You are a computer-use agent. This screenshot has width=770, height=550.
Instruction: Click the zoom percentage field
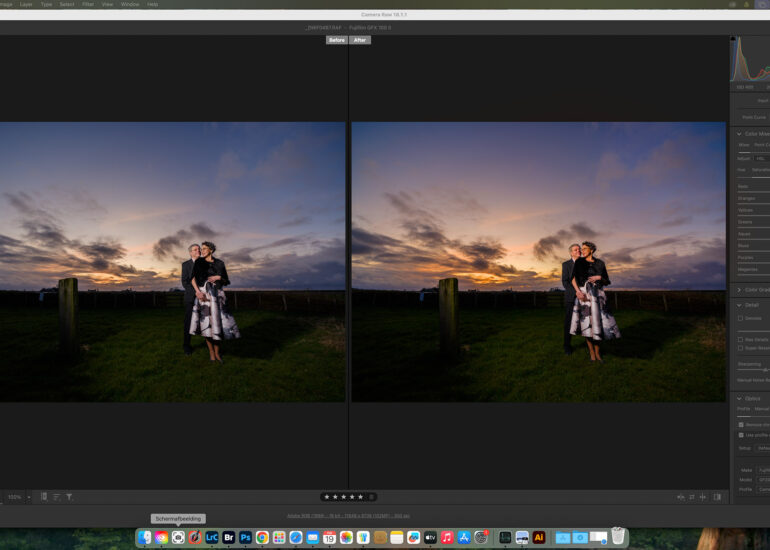14,497
